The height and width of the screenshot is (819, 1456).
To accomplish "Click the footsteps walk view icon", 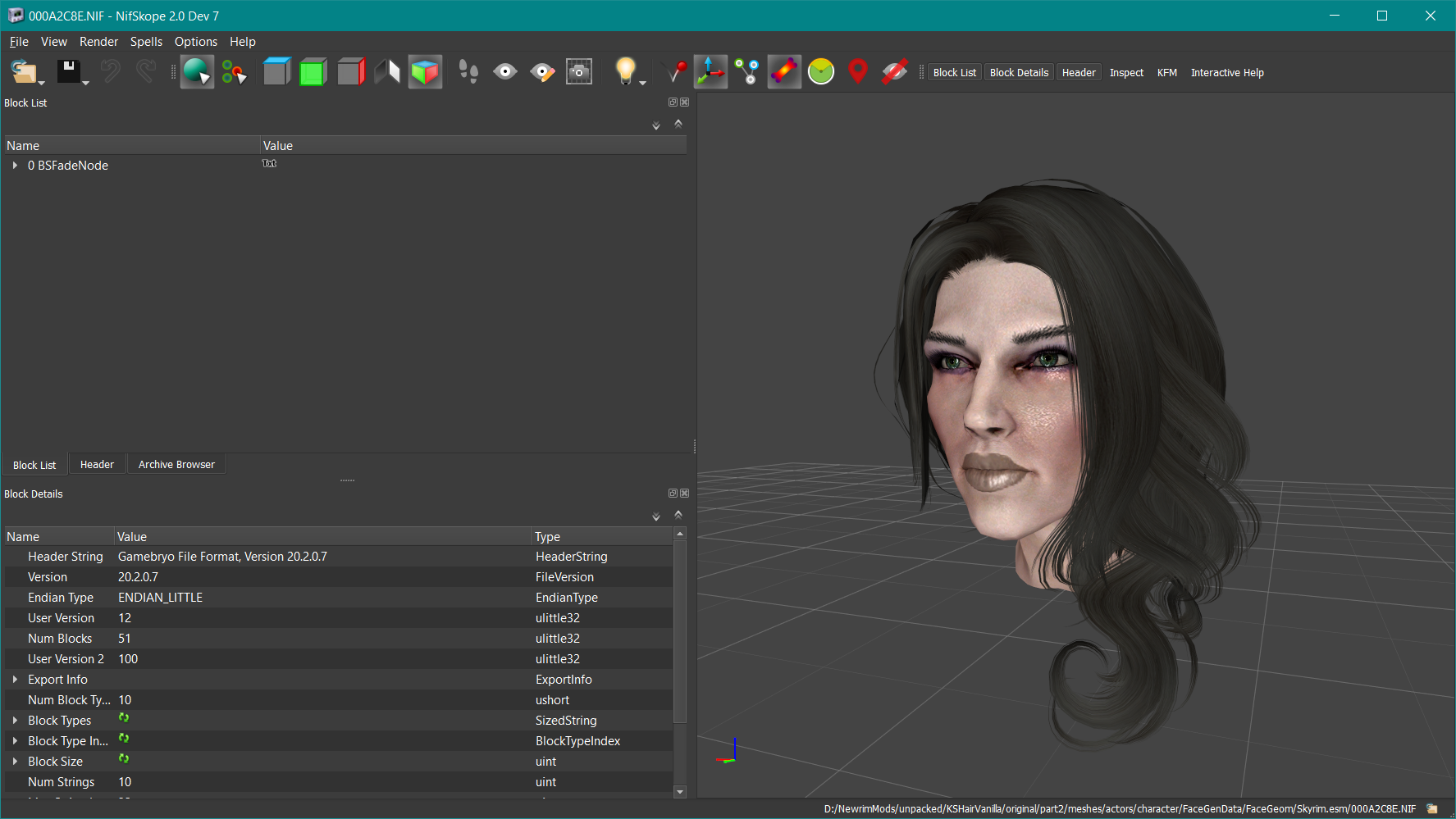I will point(468,72).
